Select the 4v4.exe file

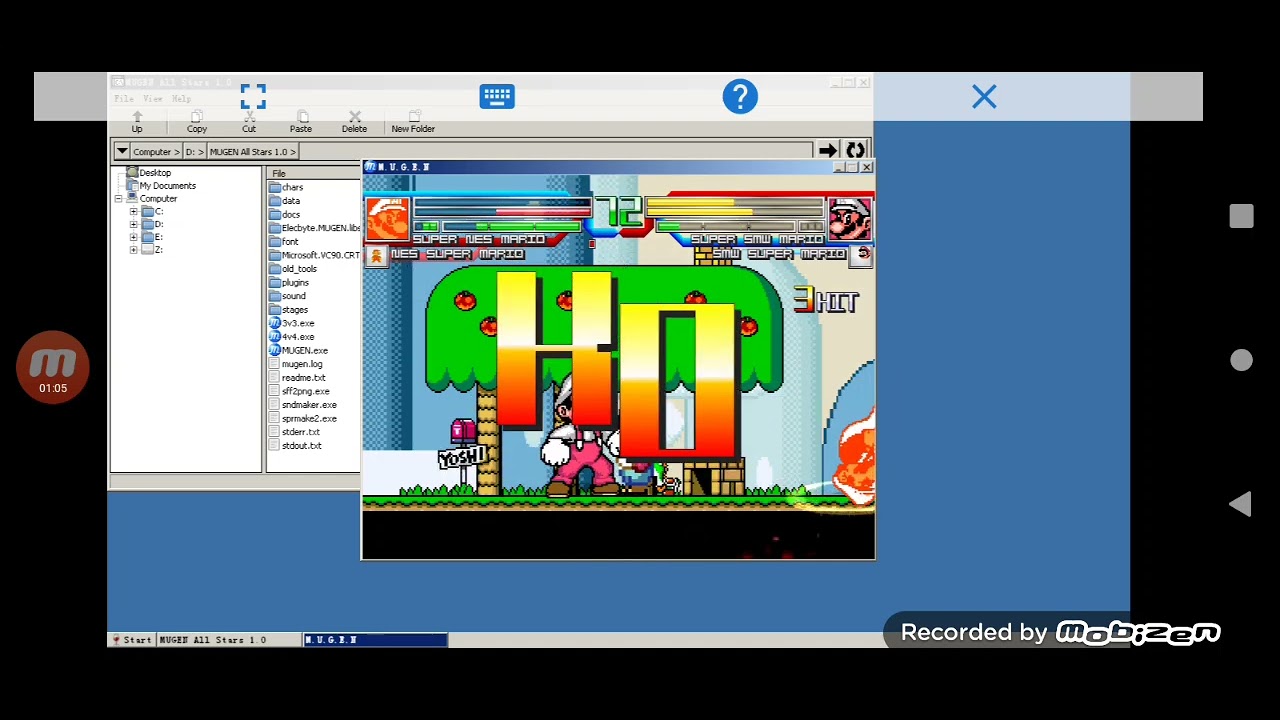click(x=291, y=337)
